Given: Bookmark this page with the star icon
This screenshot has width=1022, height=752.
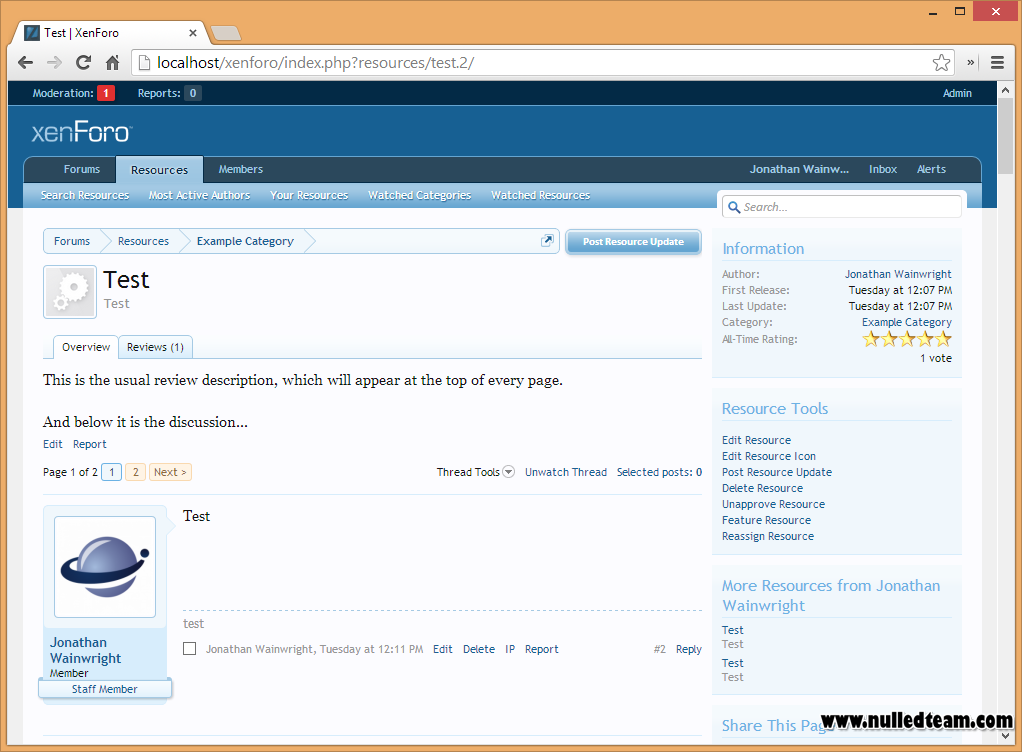Looking at the screenshot, I should tap(941, 63).
